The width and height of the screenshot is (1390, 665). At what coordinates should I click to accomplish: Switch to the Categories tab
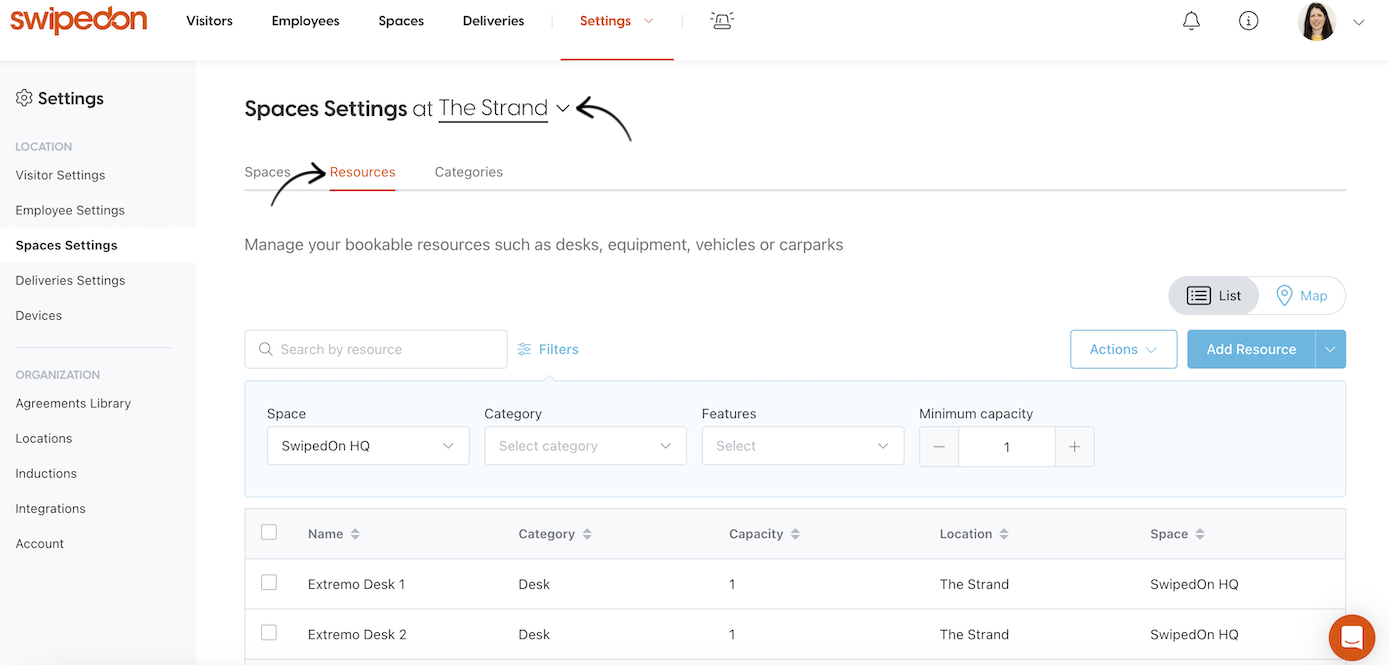click(469, 172)
